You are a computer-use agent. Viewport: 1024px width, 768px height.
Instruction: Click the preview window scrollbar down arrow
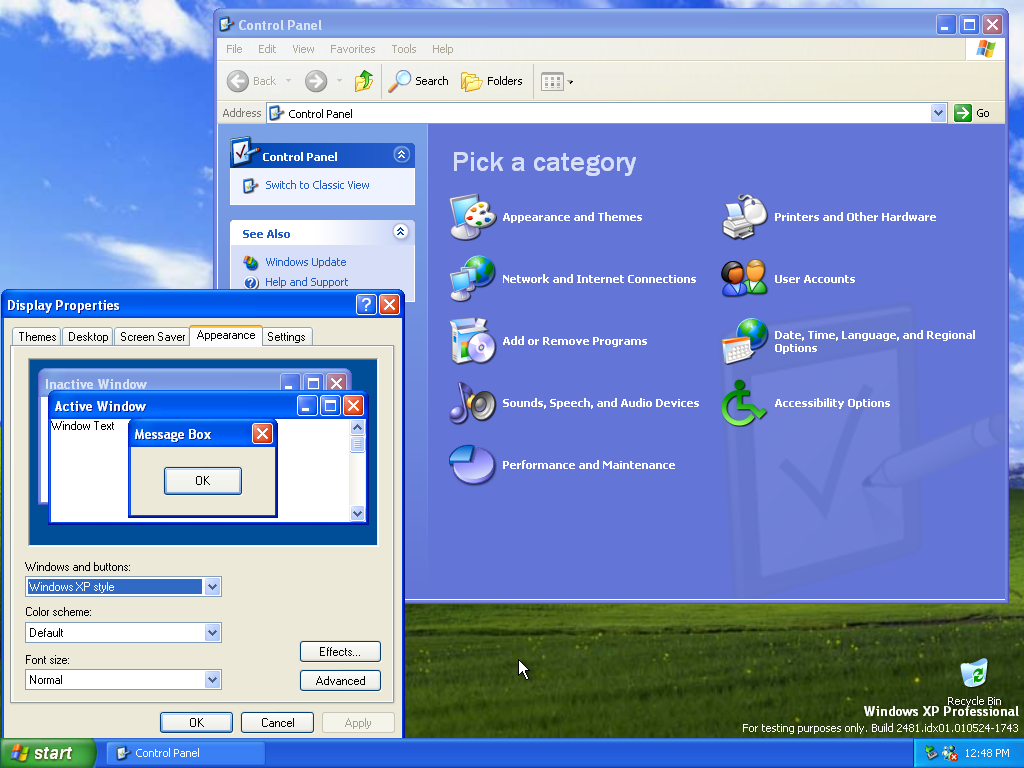click(x=357, y=513)
